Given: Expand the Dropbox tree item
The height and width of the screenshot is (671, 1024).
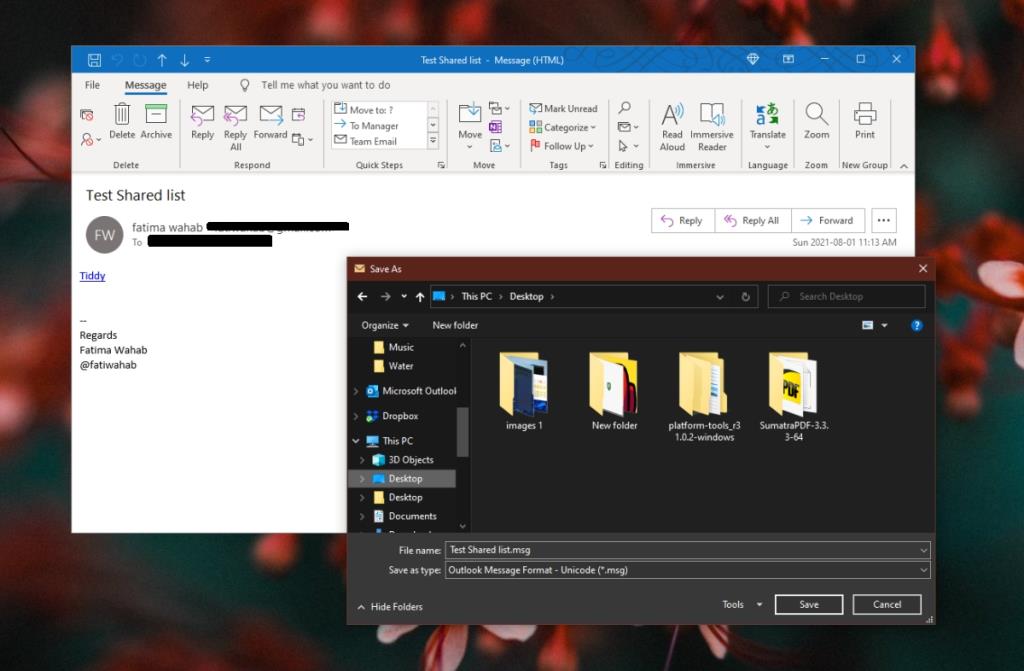Looking at the screenshot, I should [x=356, y=416].
